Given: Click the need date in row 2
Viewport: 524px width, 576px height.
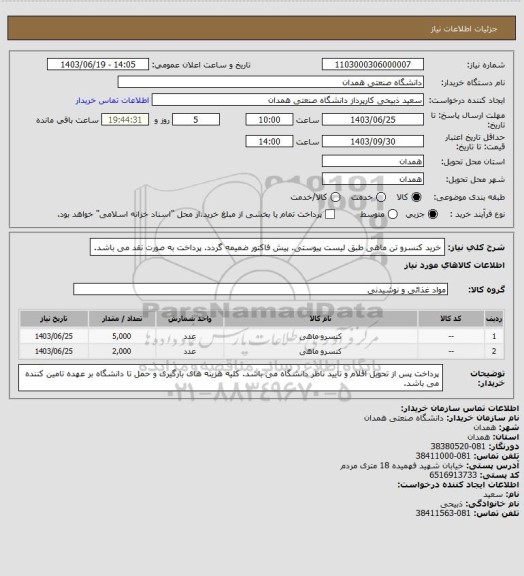Looking at the screenshot, I should [54, 351].
